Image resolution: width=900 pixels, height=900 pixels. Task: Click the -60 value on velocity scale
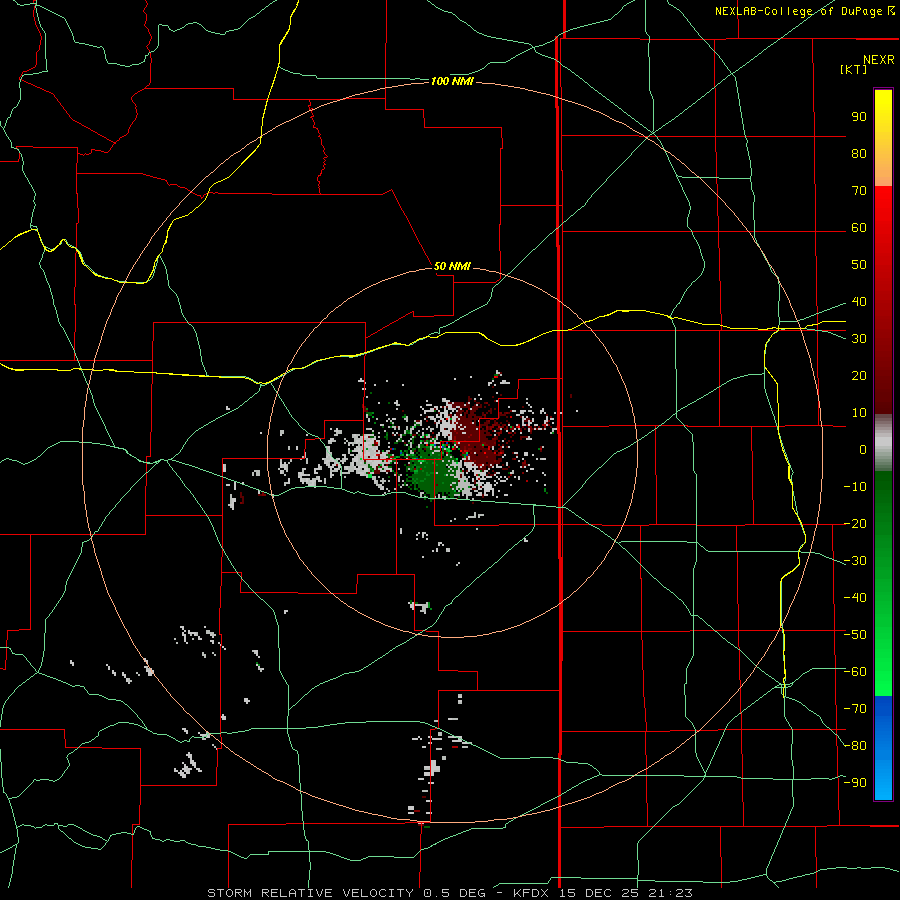[x=855, y=672]
